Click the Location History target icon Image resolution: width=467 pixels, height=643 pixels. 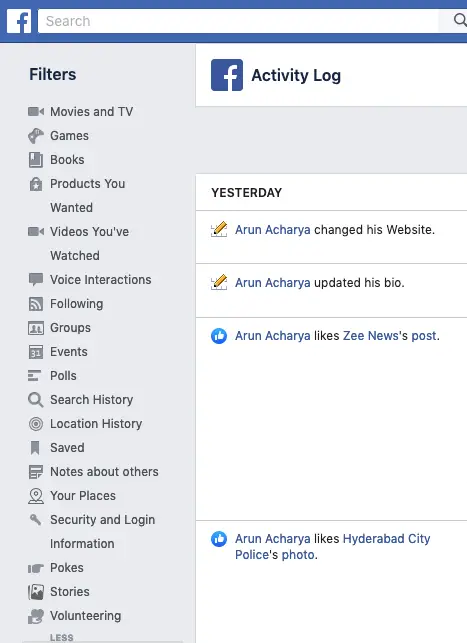tap(36, 424)
